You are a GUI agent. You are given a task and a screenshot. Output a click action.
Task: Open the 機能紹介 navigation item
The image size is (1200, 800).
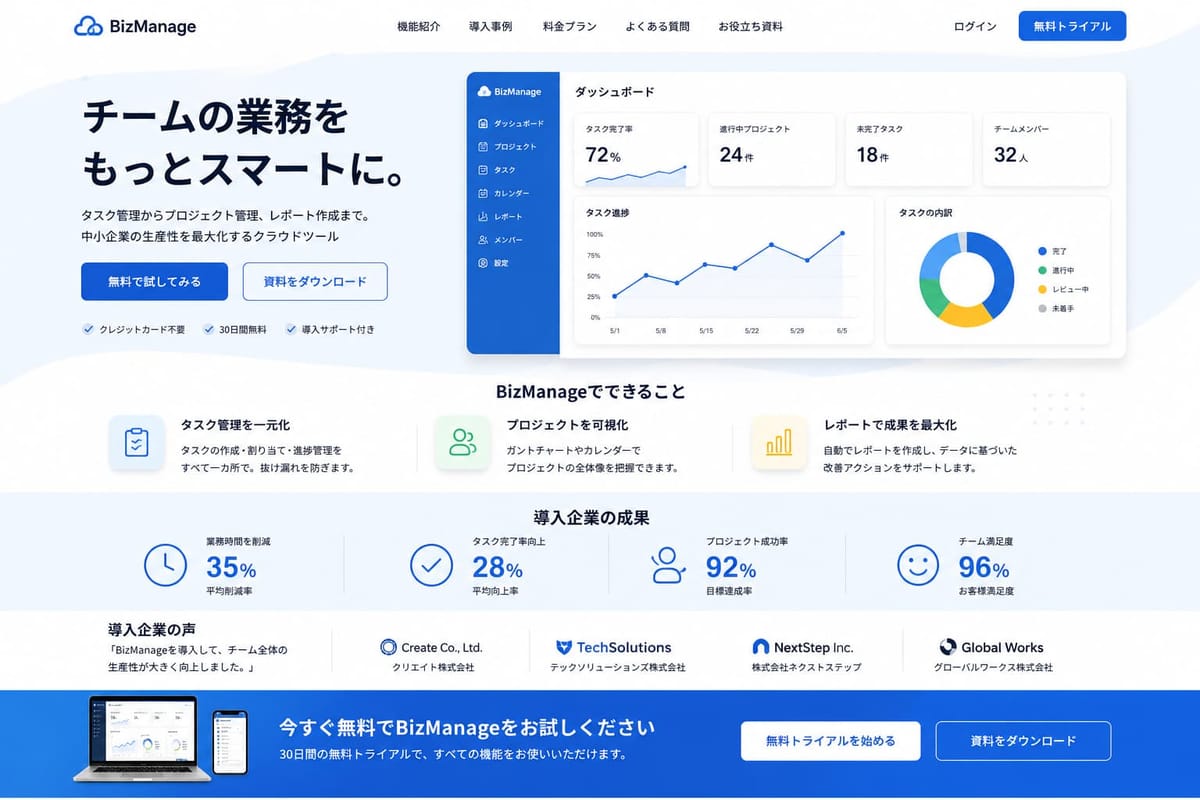click(x=418, y=27)
